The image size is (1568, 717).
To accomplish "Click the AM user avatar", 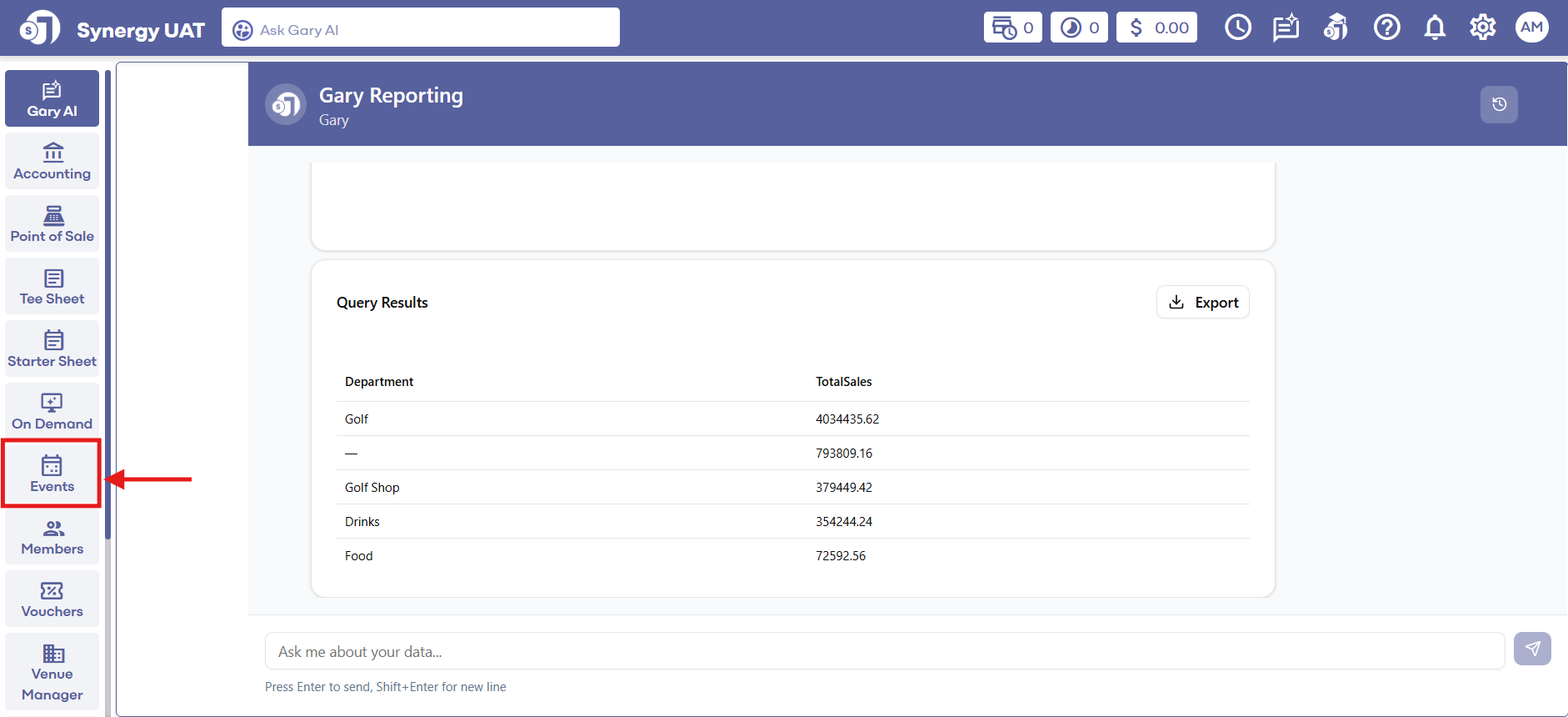I will tap(1531, 28).
